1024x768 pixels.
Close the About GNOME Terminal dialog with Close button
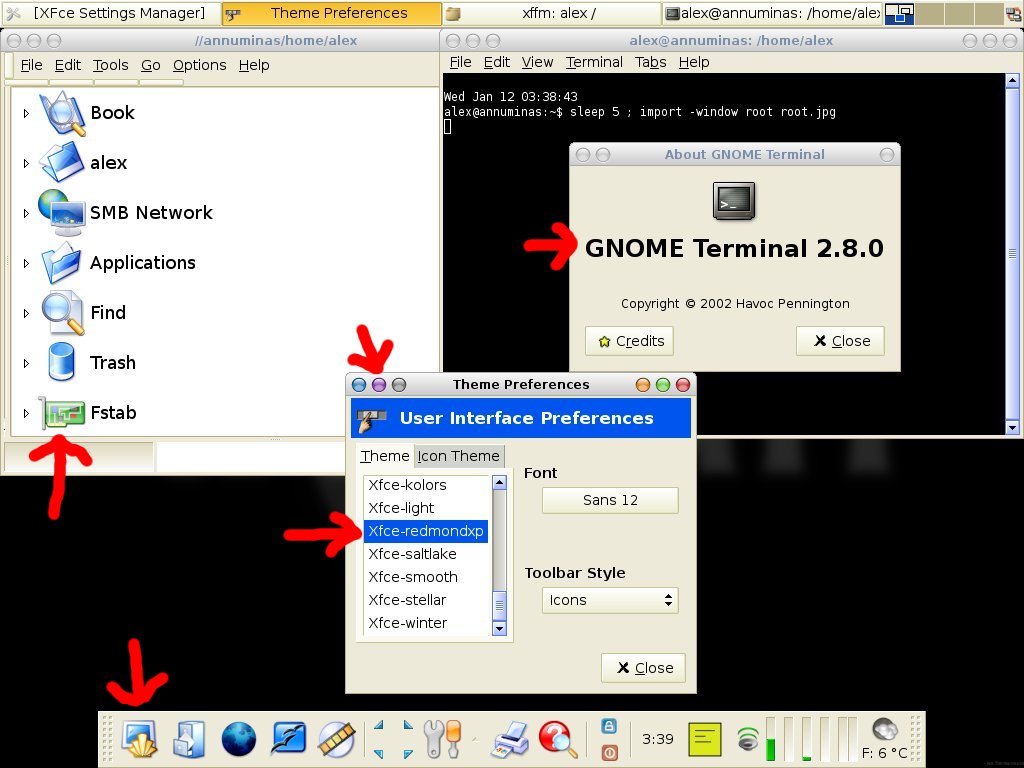tap(840, 341)
